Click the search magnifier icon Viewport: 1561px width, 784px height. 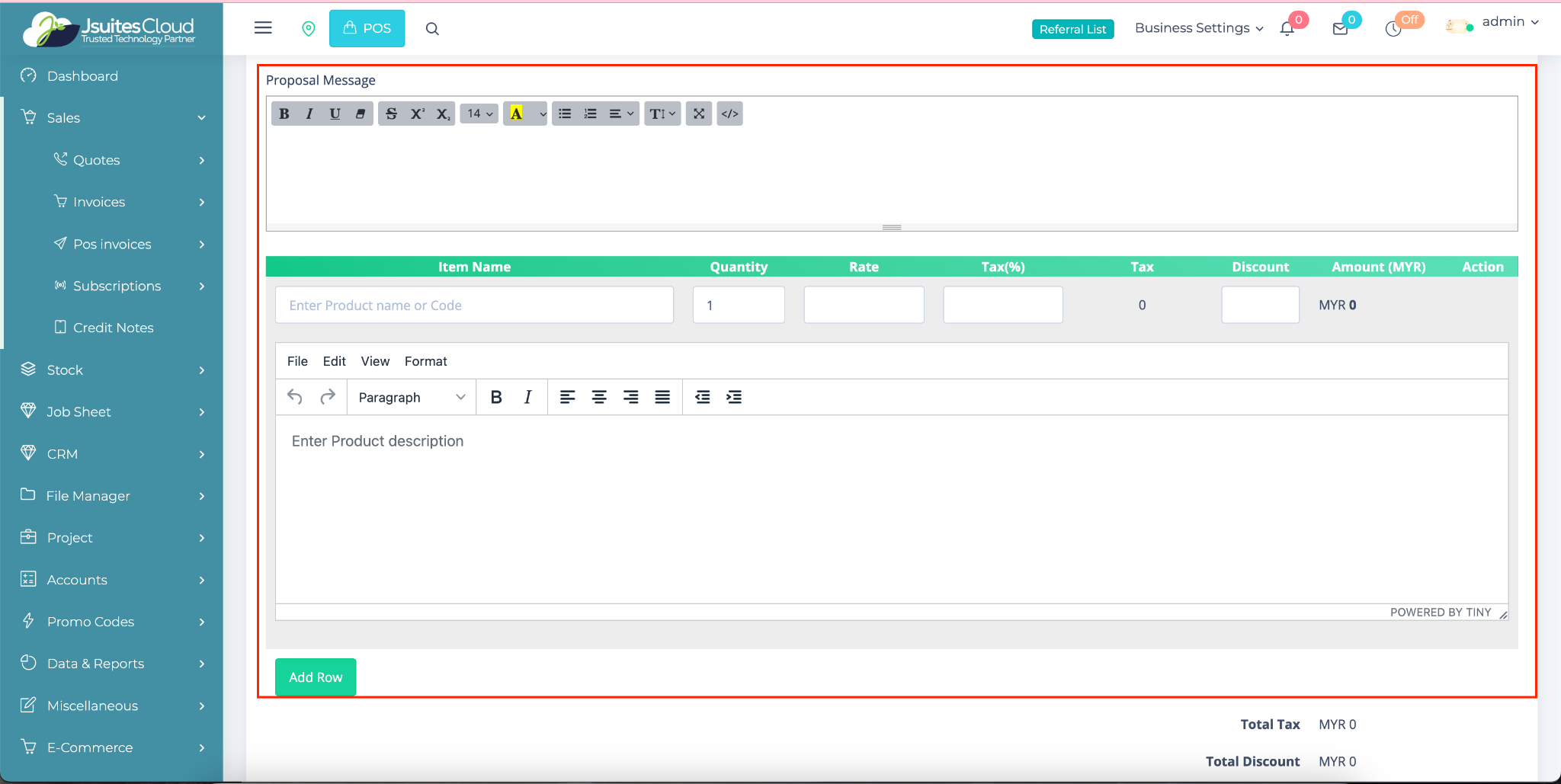pos(432,29)
